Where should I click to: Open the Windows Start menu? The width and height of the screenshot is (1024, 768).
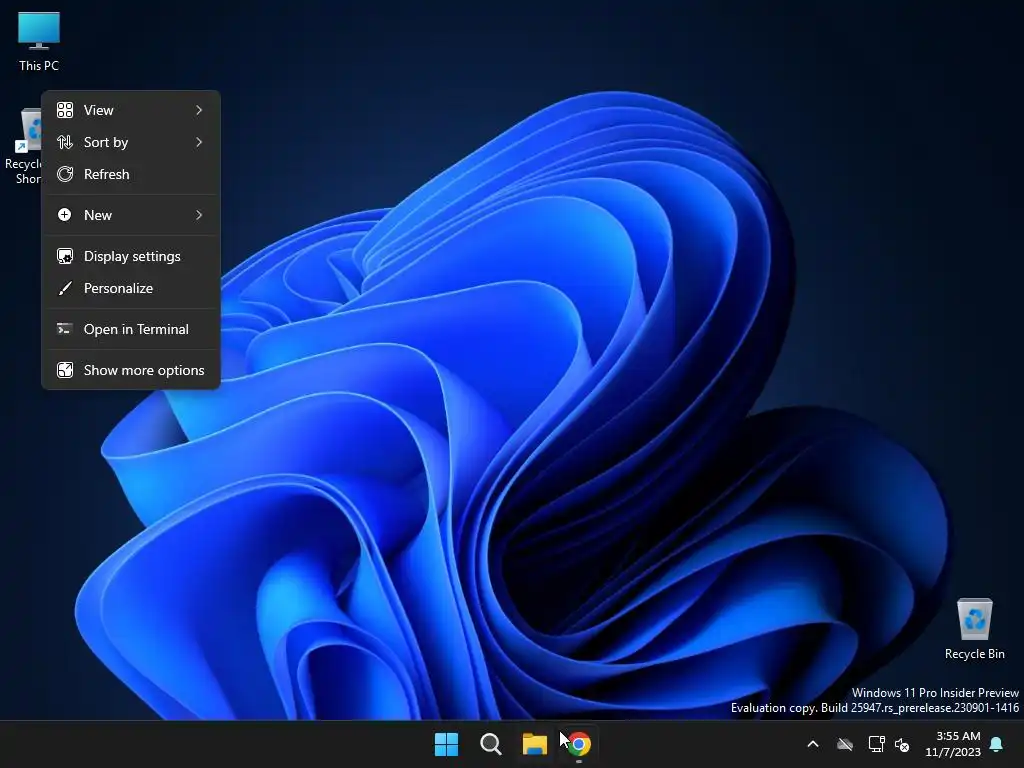447,744
